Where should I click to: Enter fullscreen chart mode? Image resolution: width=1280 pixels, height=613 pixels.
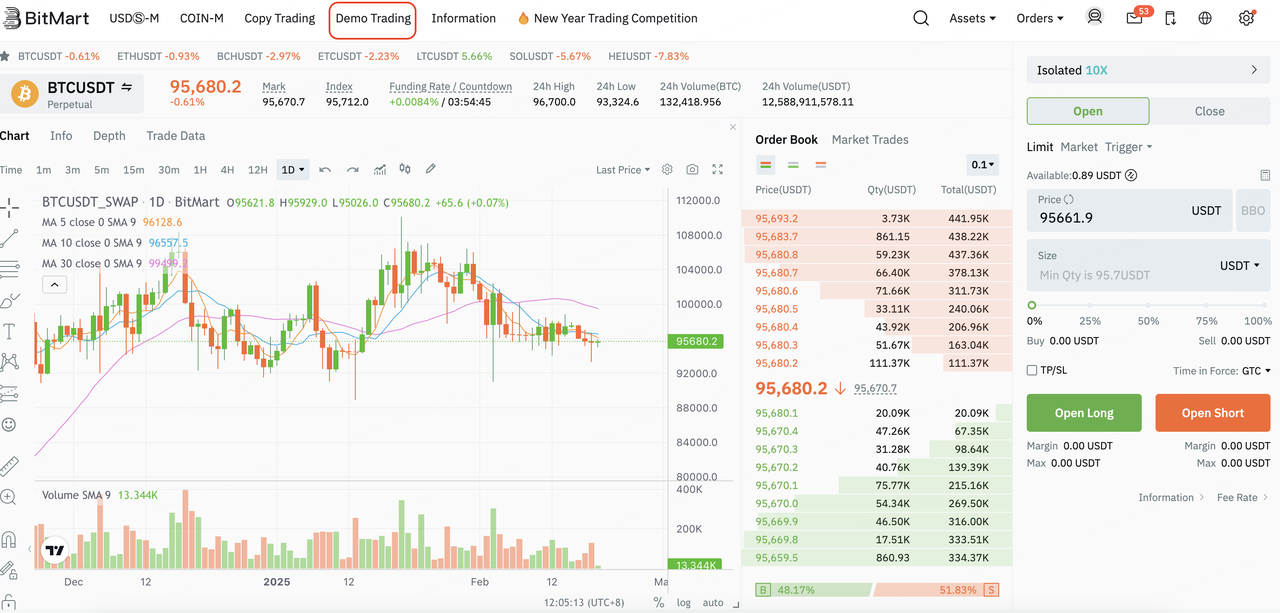(717, 170)
